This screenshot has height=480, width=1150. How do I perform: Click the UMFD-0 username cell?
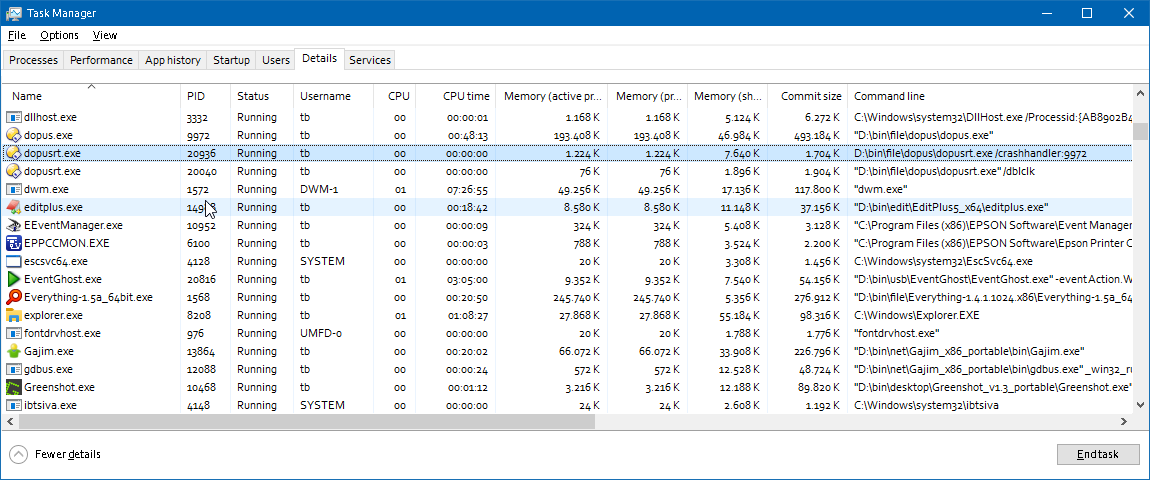click(321, 333)
